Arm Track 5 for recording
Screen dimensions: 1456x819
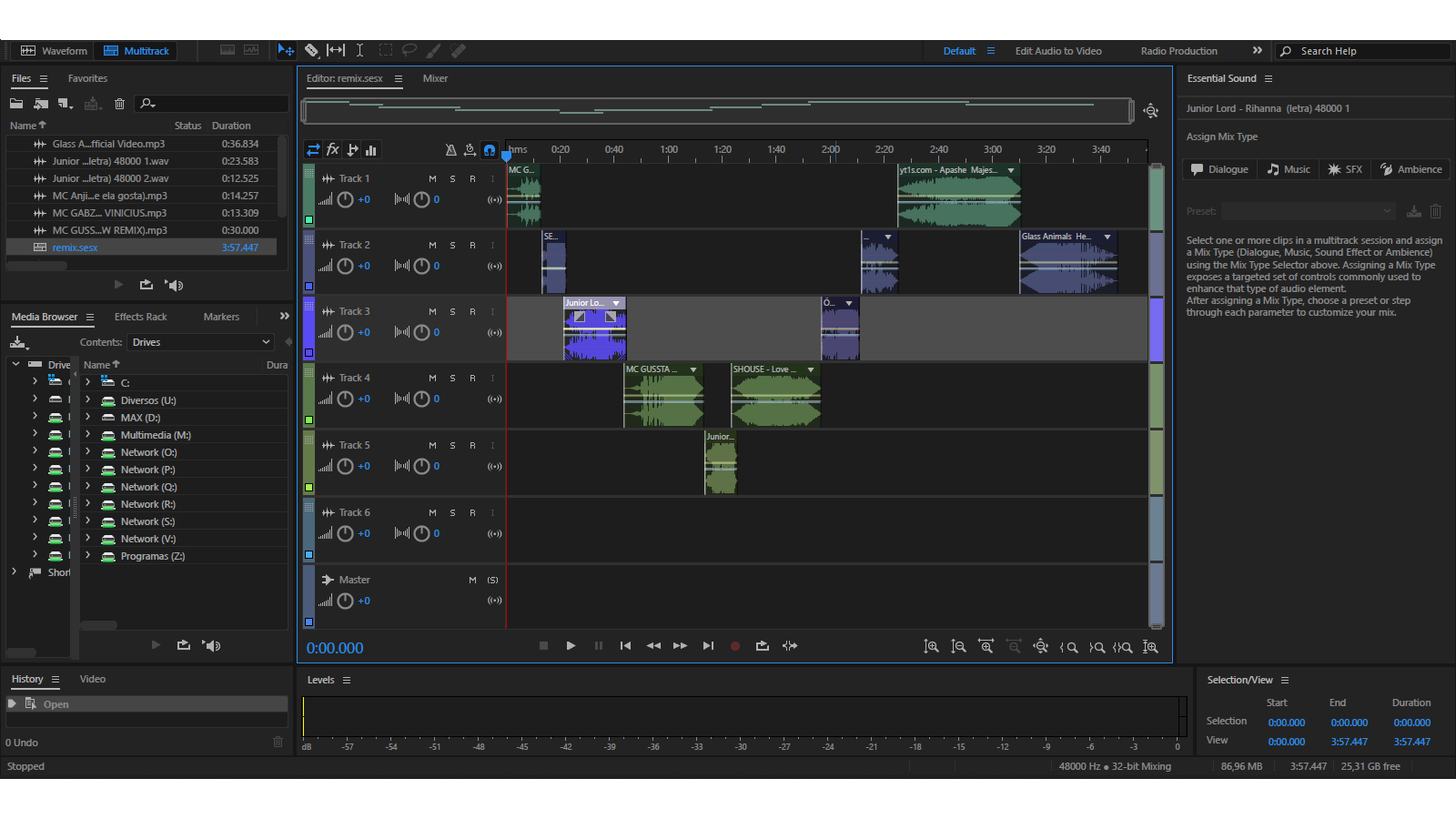tap(472, 446)
